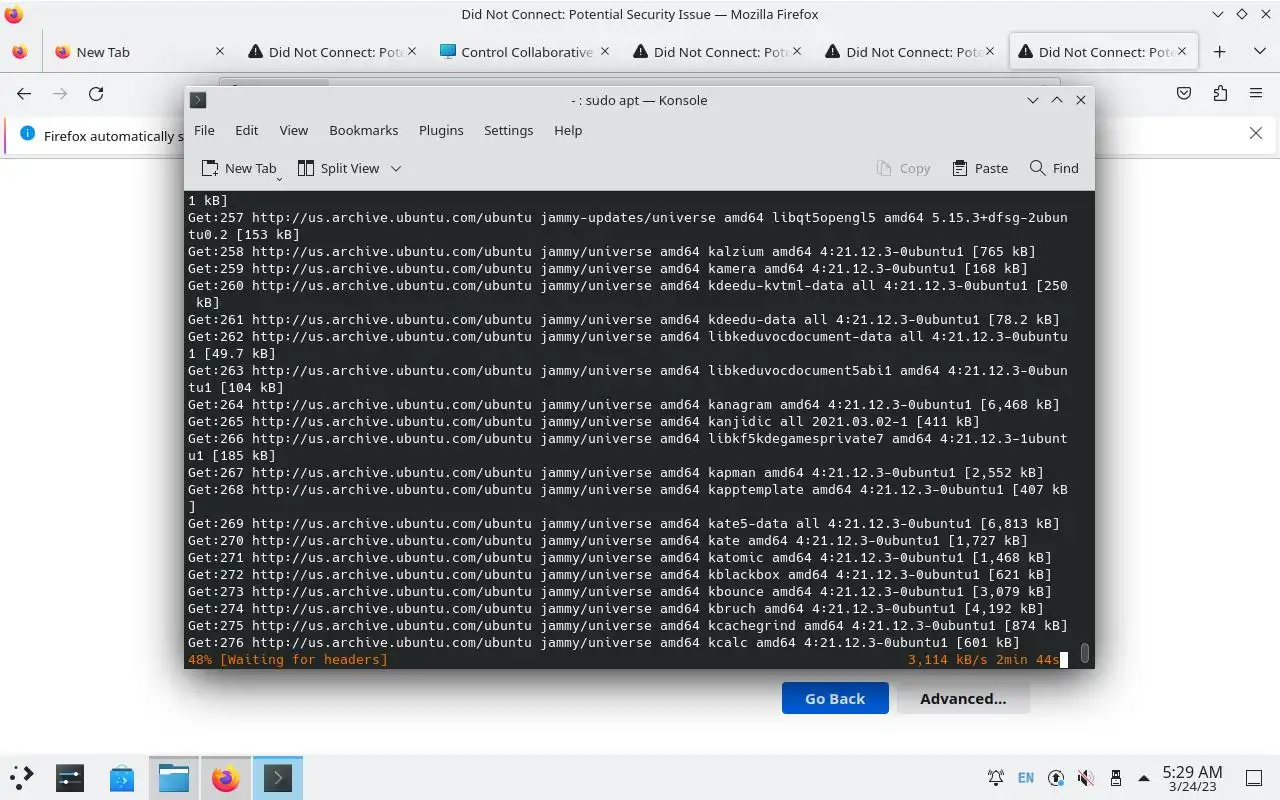The image size is (1280, 800).
Task: Launch Discover software center from taskbar
Action: [x=122, y=777]
